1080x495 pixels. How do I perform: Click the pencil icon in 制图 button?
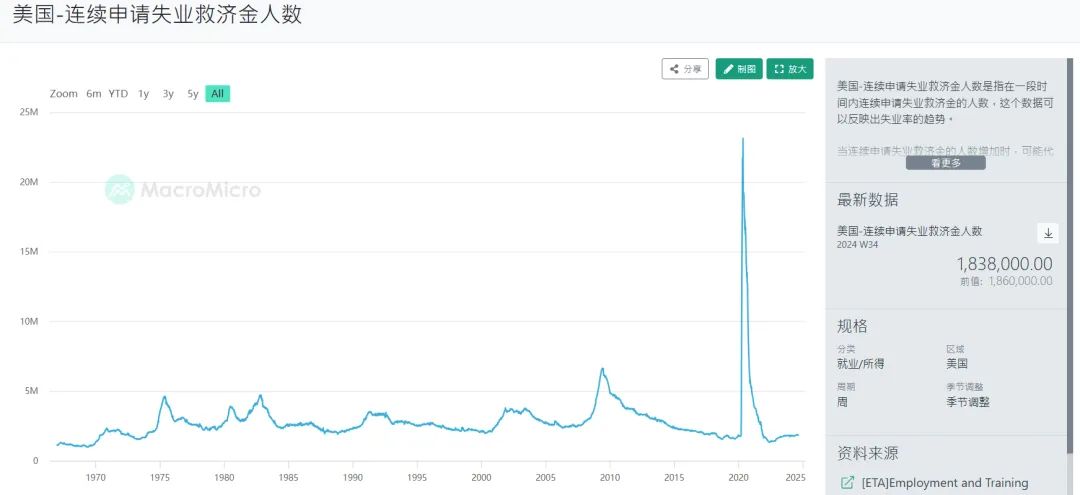(728, 69)
